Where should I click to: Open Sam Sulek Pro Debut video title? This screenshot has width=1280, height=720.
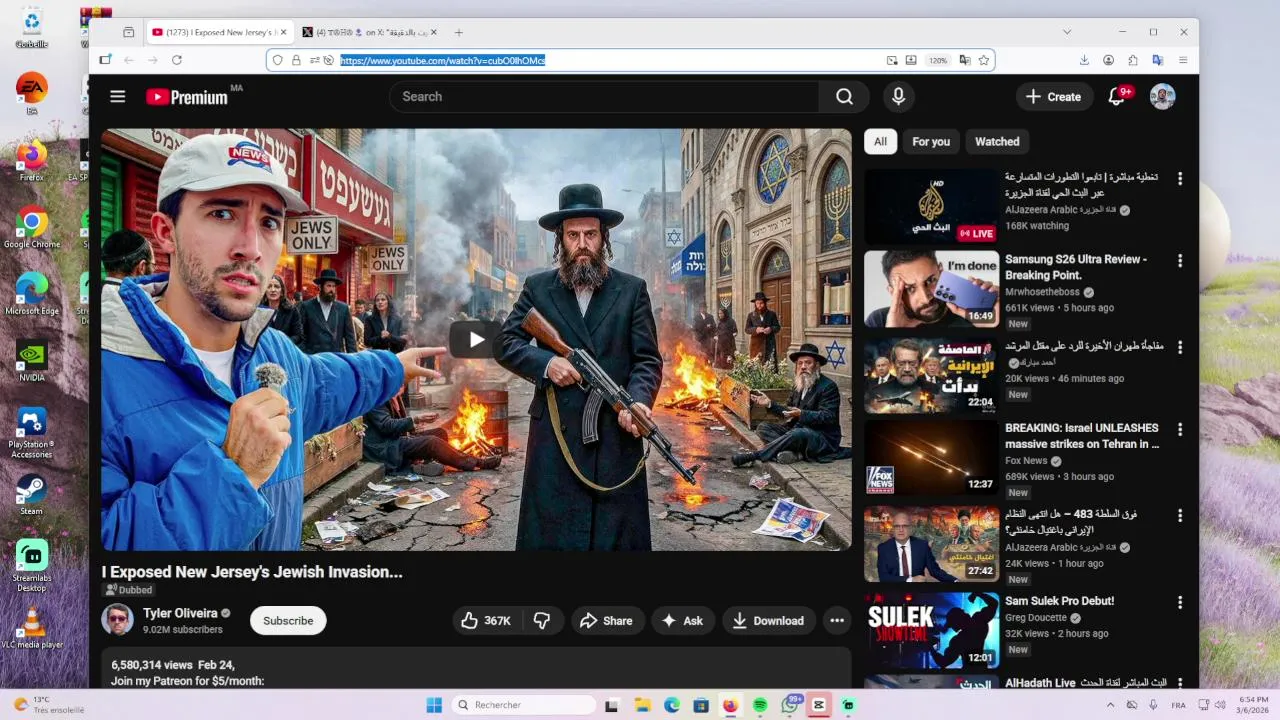1059,601
